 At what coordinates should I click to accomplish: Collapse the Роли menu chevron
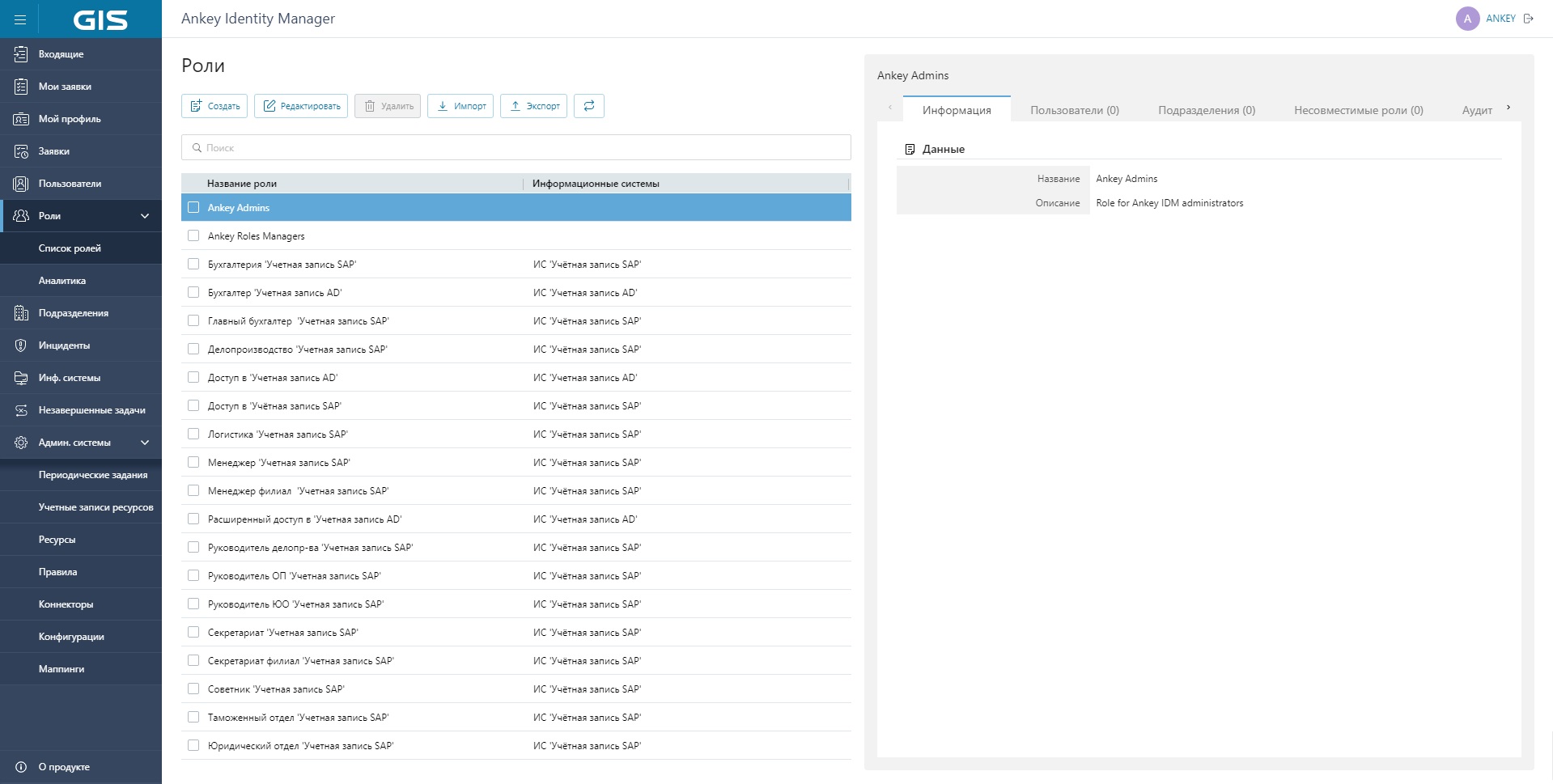pyautogui.click(x=145, y=216)
